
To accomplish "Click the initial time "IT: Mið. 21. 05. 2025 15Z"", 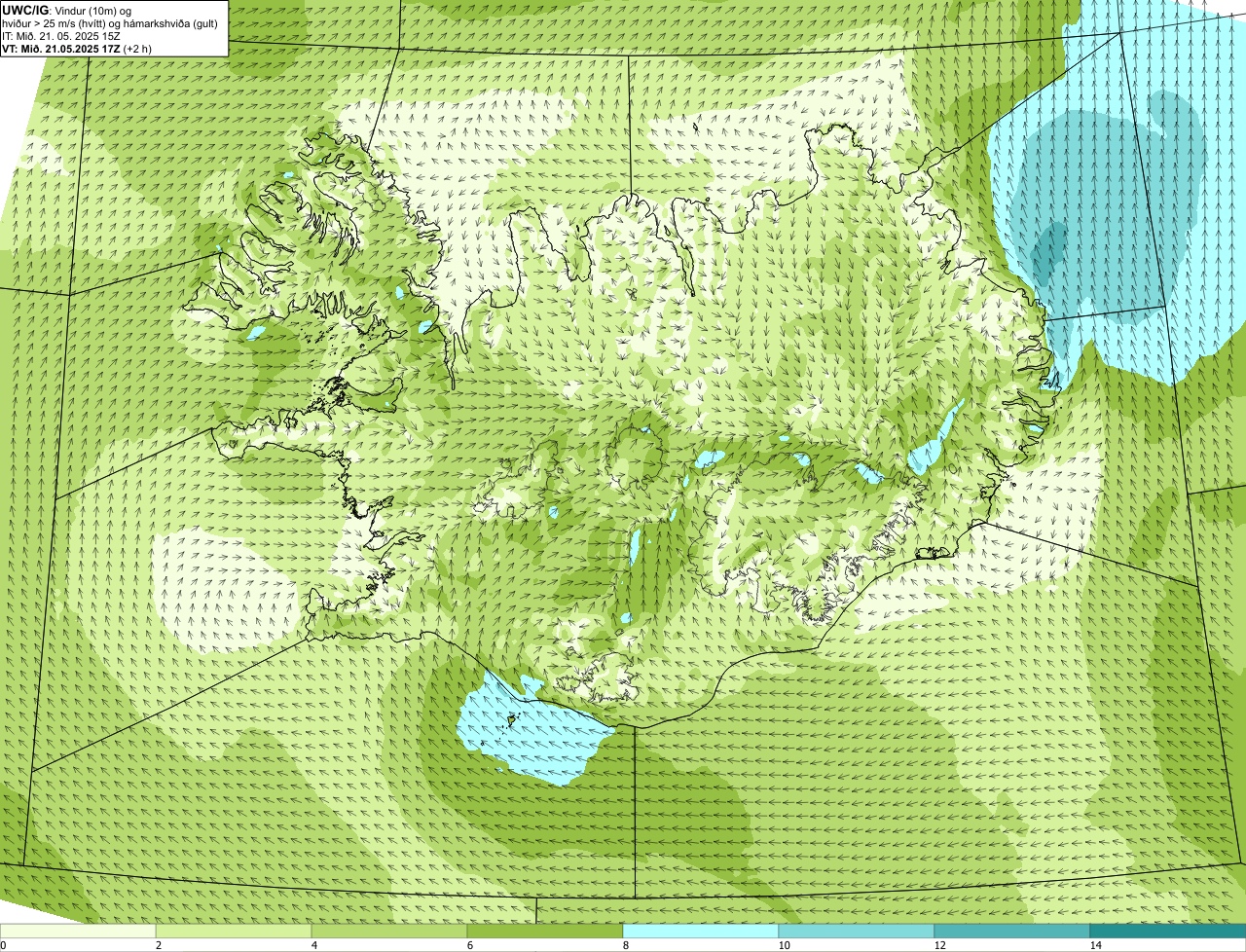I will (61, 35).
